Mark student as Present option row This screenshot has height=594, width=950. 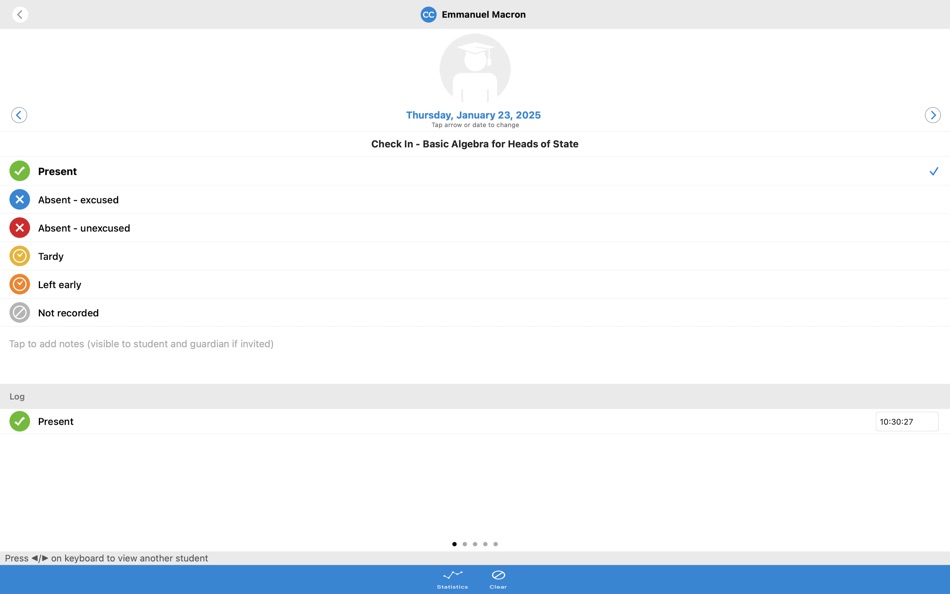[x=475, y=171]
